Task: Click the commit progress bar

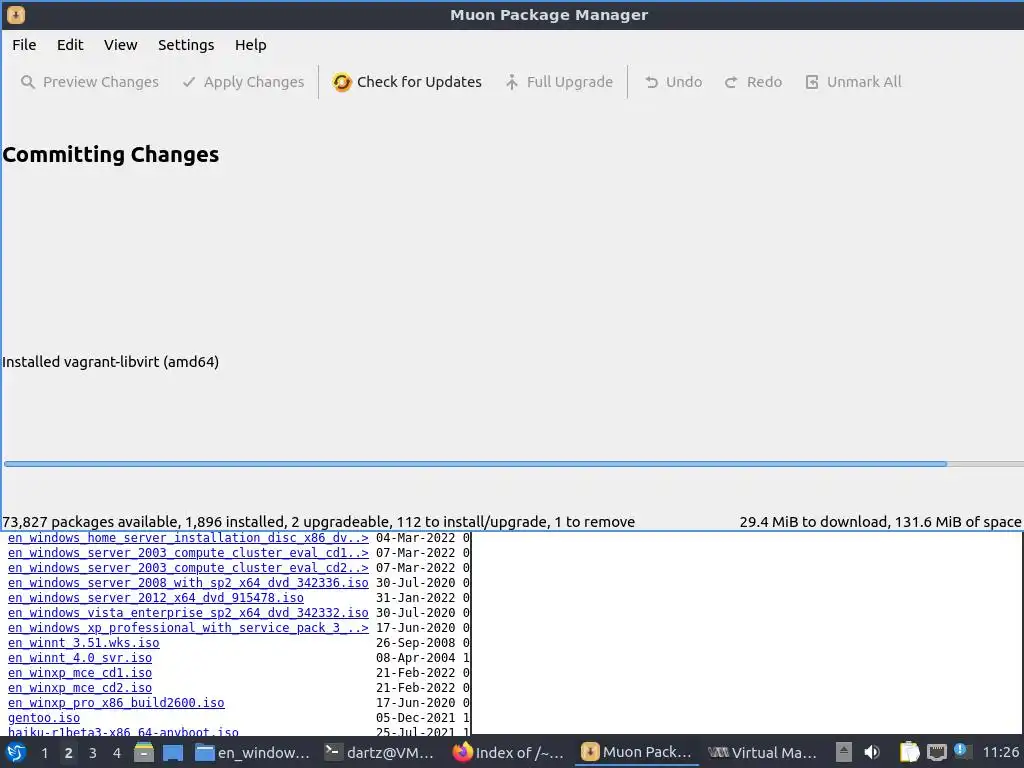Action: pos(514,464)
